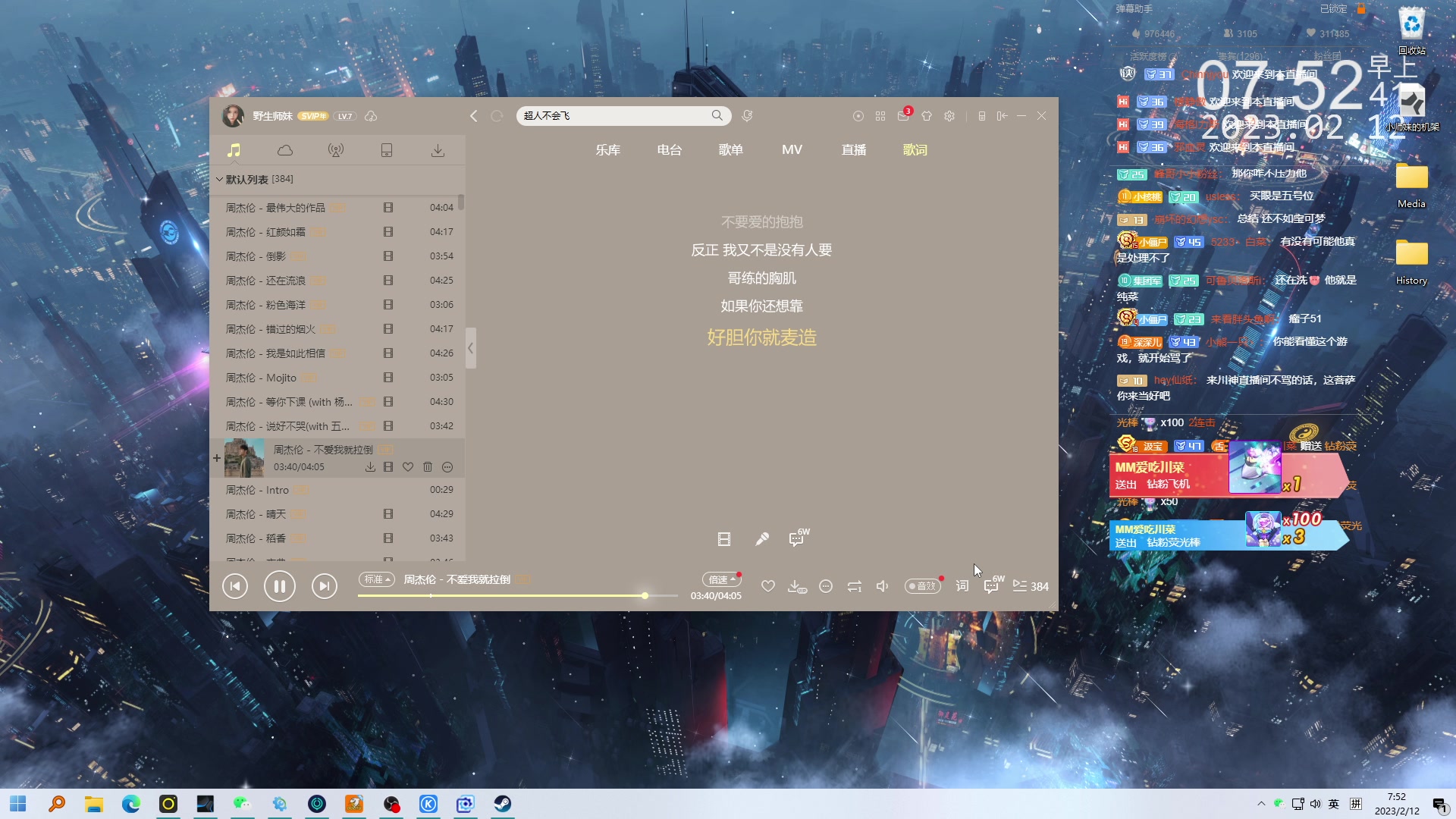Click the MV icon on 周杰伦 - 倒影 row
Image resolution: width=1456 pixels, height=819 pixels.
(x=388, y=256)
